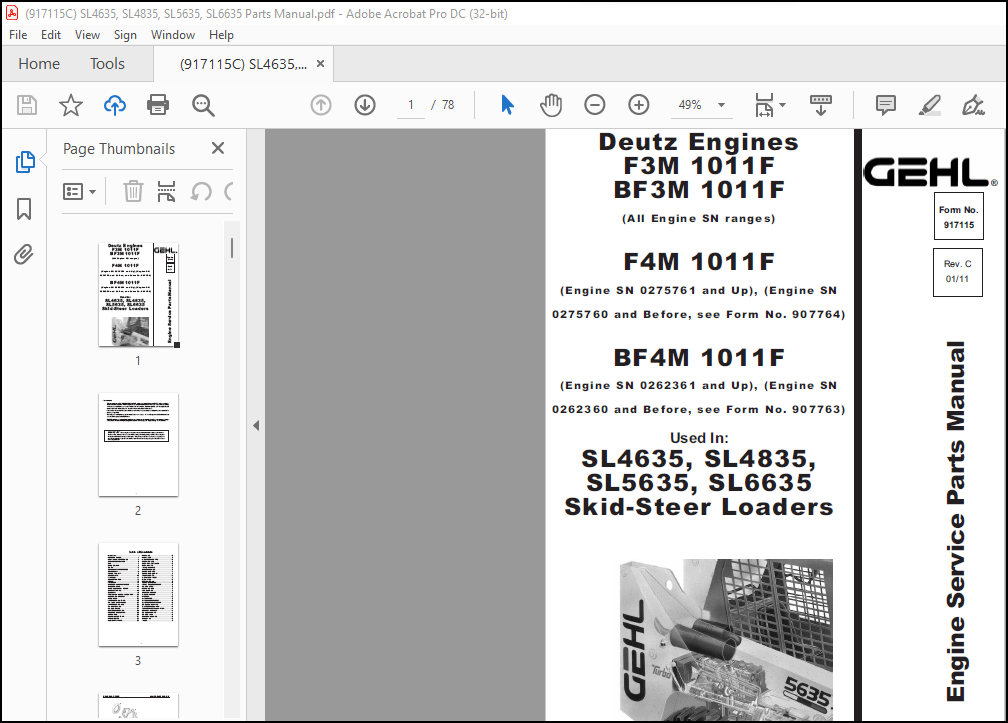Click the 'Deutz Engines' heading

tap(699, 141)
